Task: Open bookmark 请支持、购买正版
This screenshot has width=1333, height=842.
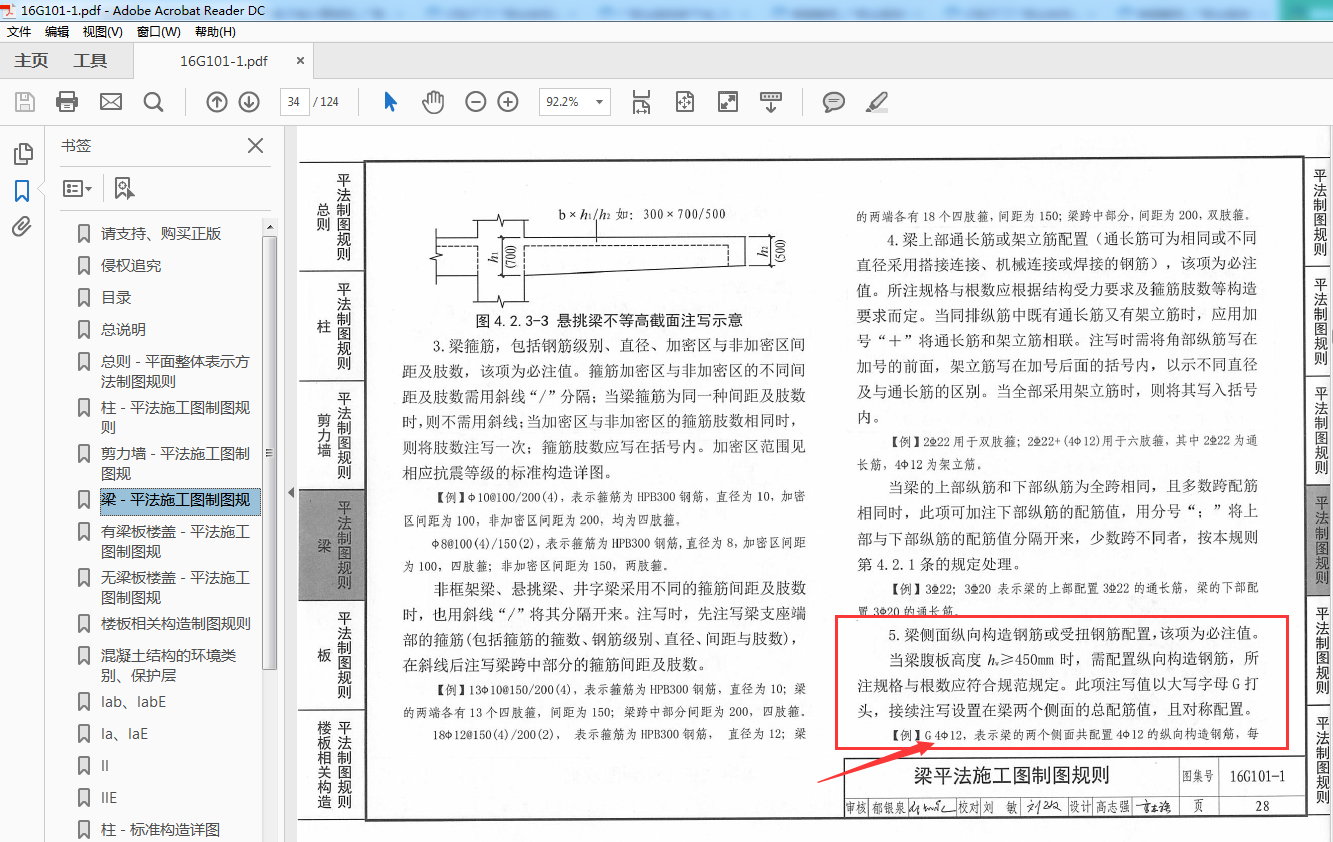Action: coord(161,234)
